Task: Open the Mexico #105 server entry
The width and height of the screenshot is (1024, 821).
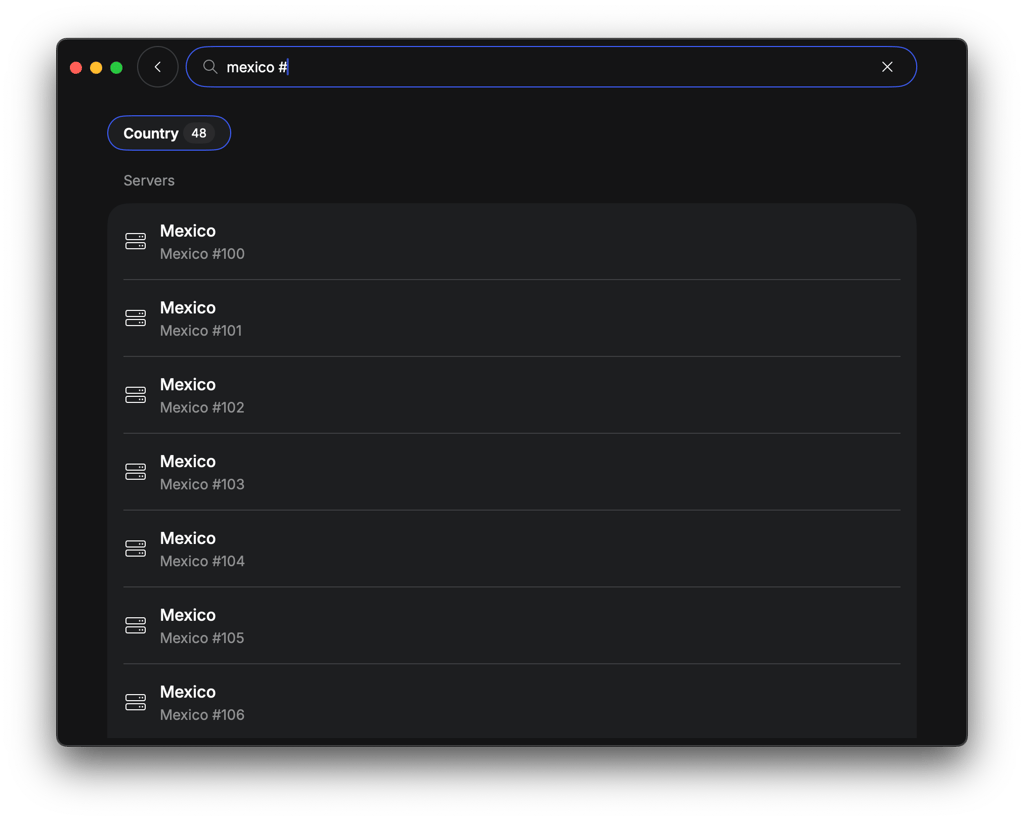Action: tap(512, 626)
